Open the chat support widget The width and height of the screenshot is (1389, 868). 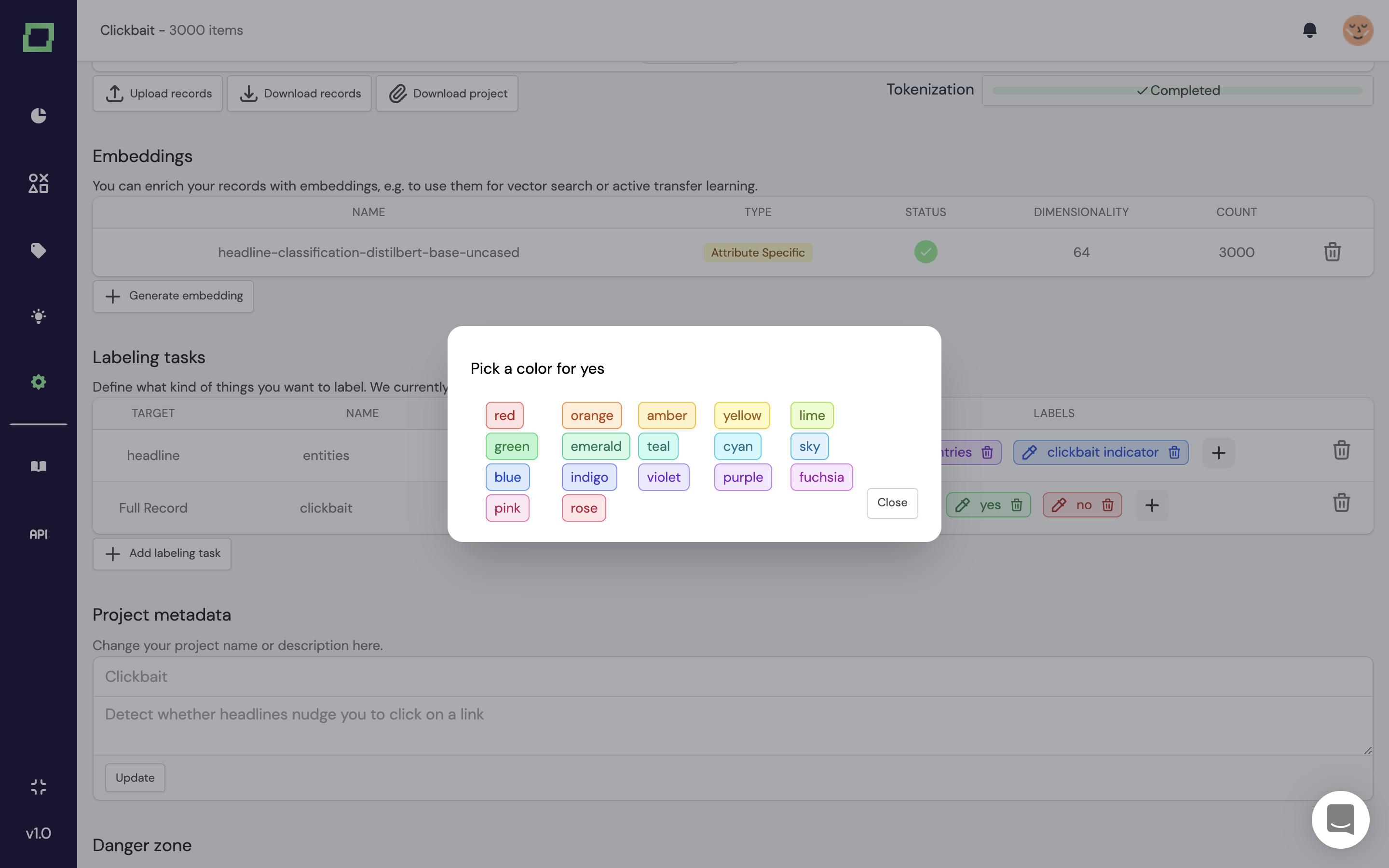[x=1340, y=819]
